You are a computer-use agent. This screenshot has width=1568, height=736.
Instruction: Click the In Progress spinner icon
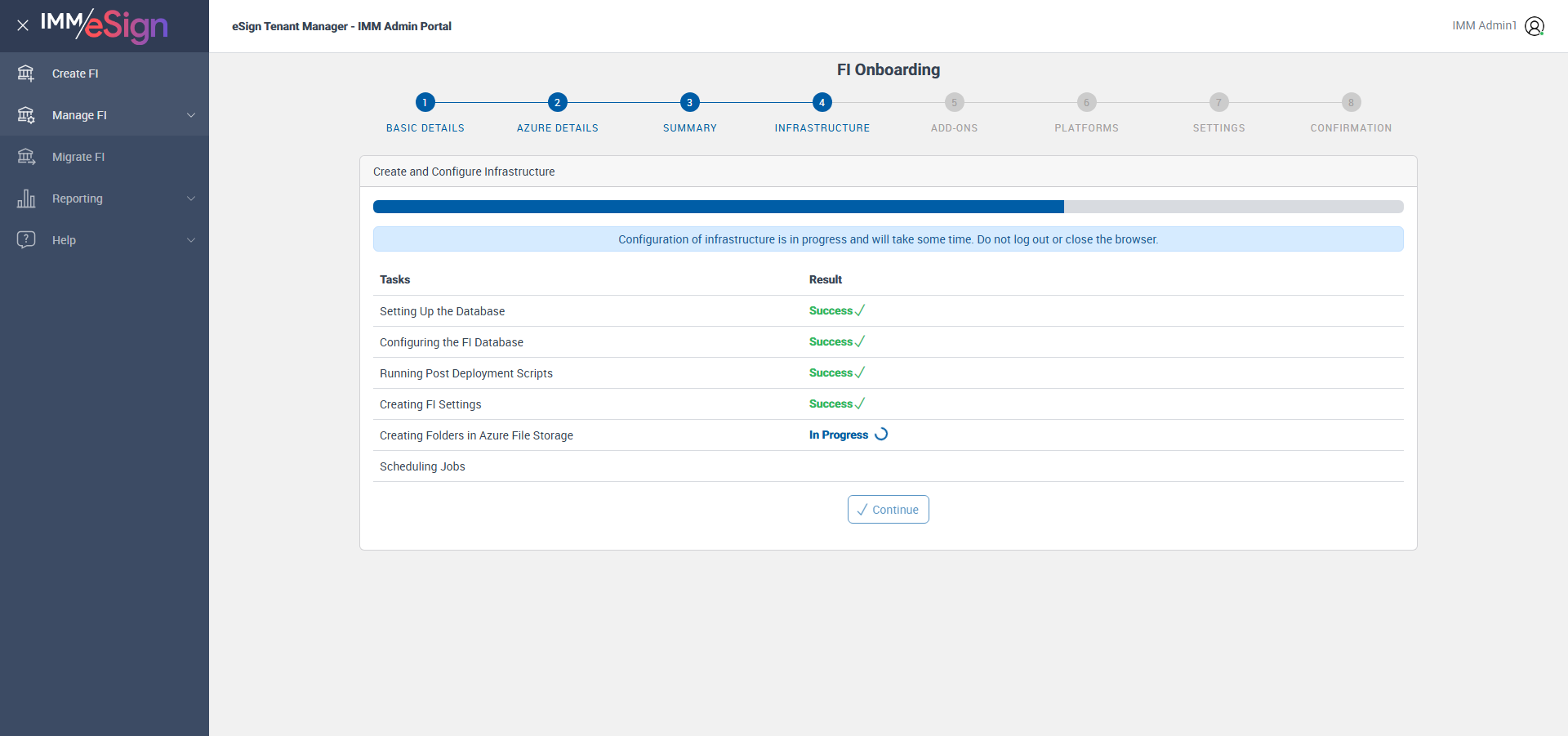[881, 435]
